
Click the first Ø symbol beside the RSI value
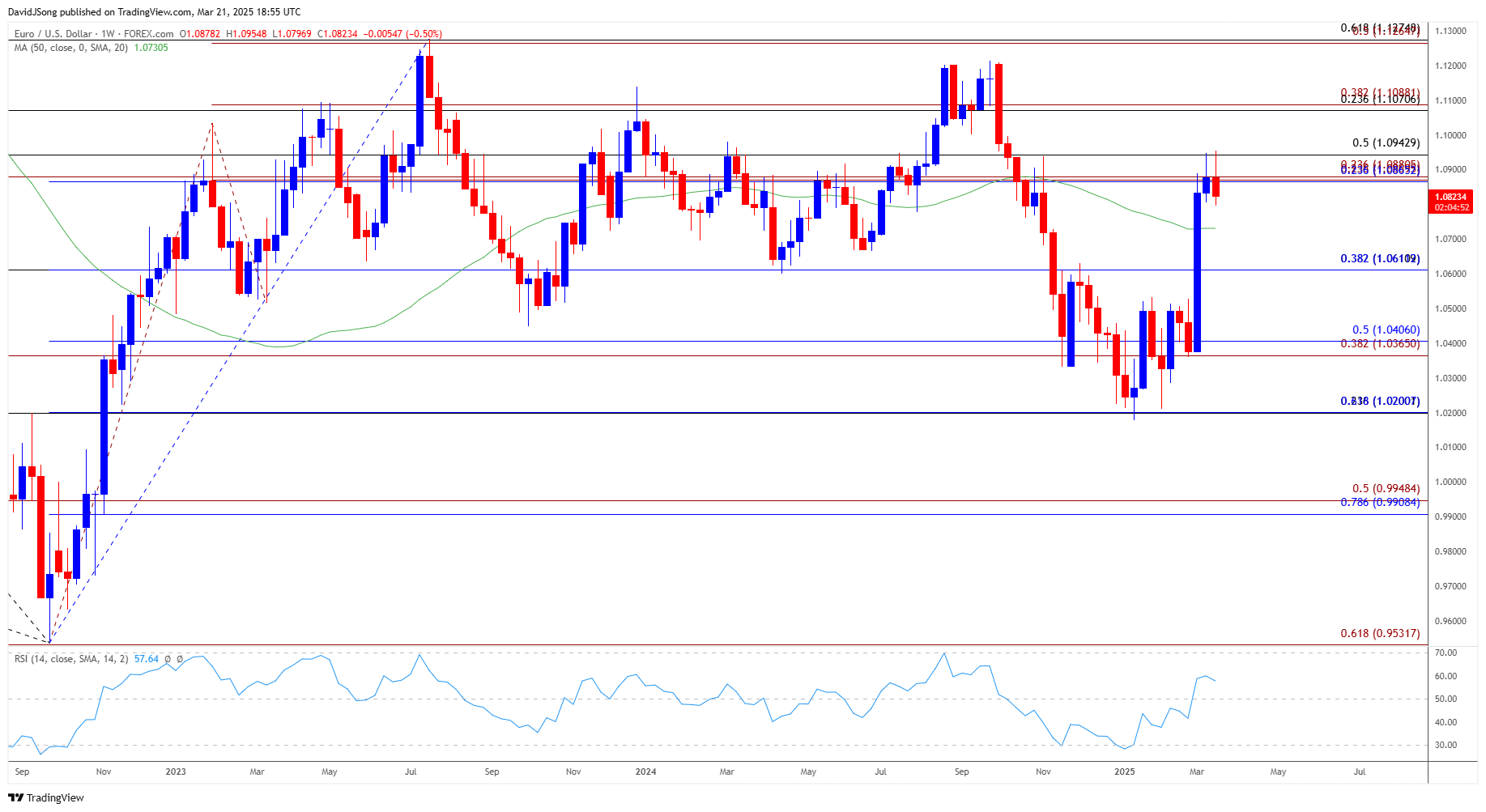coord(168,659)
